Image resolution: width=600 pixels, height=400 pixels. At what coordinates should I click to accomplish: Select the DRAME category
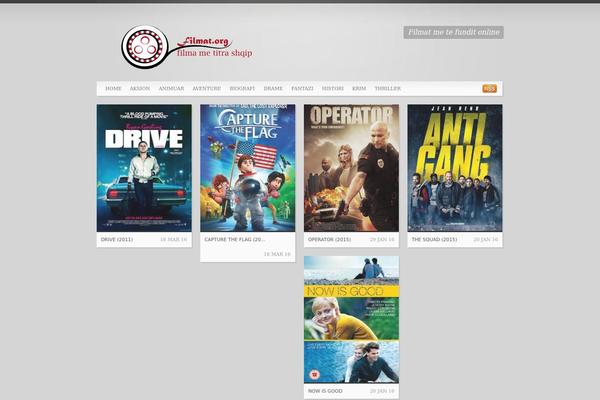point(273,88)
